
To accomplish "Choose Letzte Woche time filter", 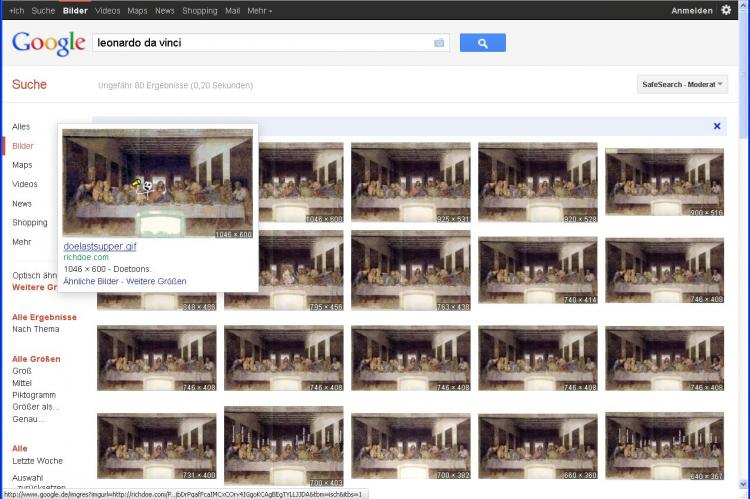I will click(37, 460).
